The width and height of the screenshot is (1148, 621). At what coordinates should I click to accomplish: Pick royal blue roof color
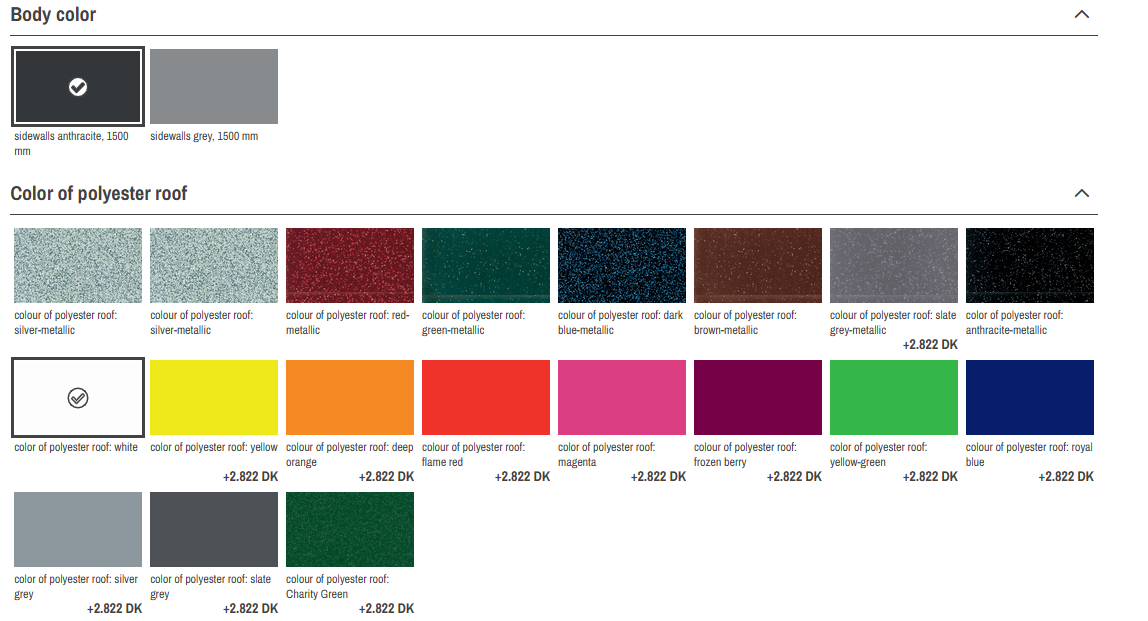(x=1029, y=397)
